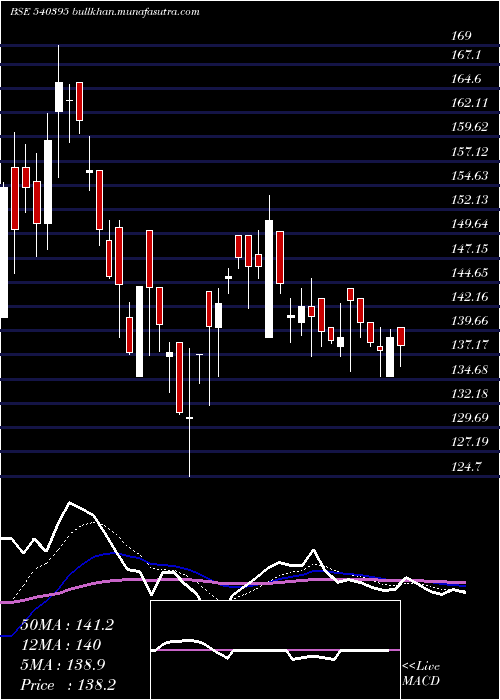Click the Price : 138.2 readout
The image size is (500, 700).
tap(69, 685)
